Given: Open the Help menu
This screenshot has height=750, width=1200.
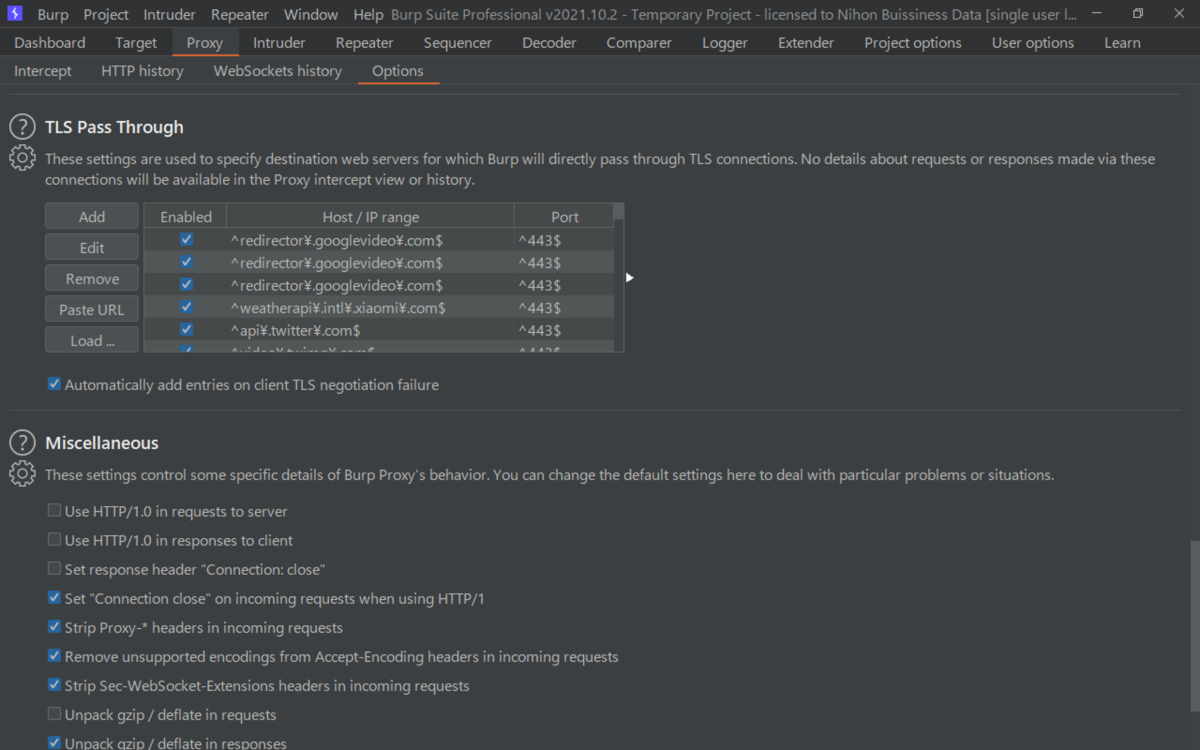Looking at the screenshot, I should [x=368, y=15].
